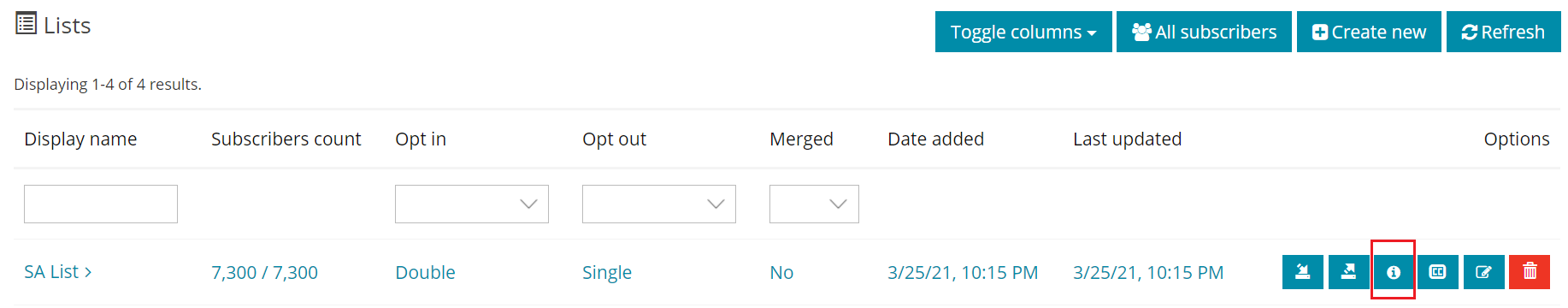Sort by Date added column header
The image size is (1568, 308).
(935, 139)
